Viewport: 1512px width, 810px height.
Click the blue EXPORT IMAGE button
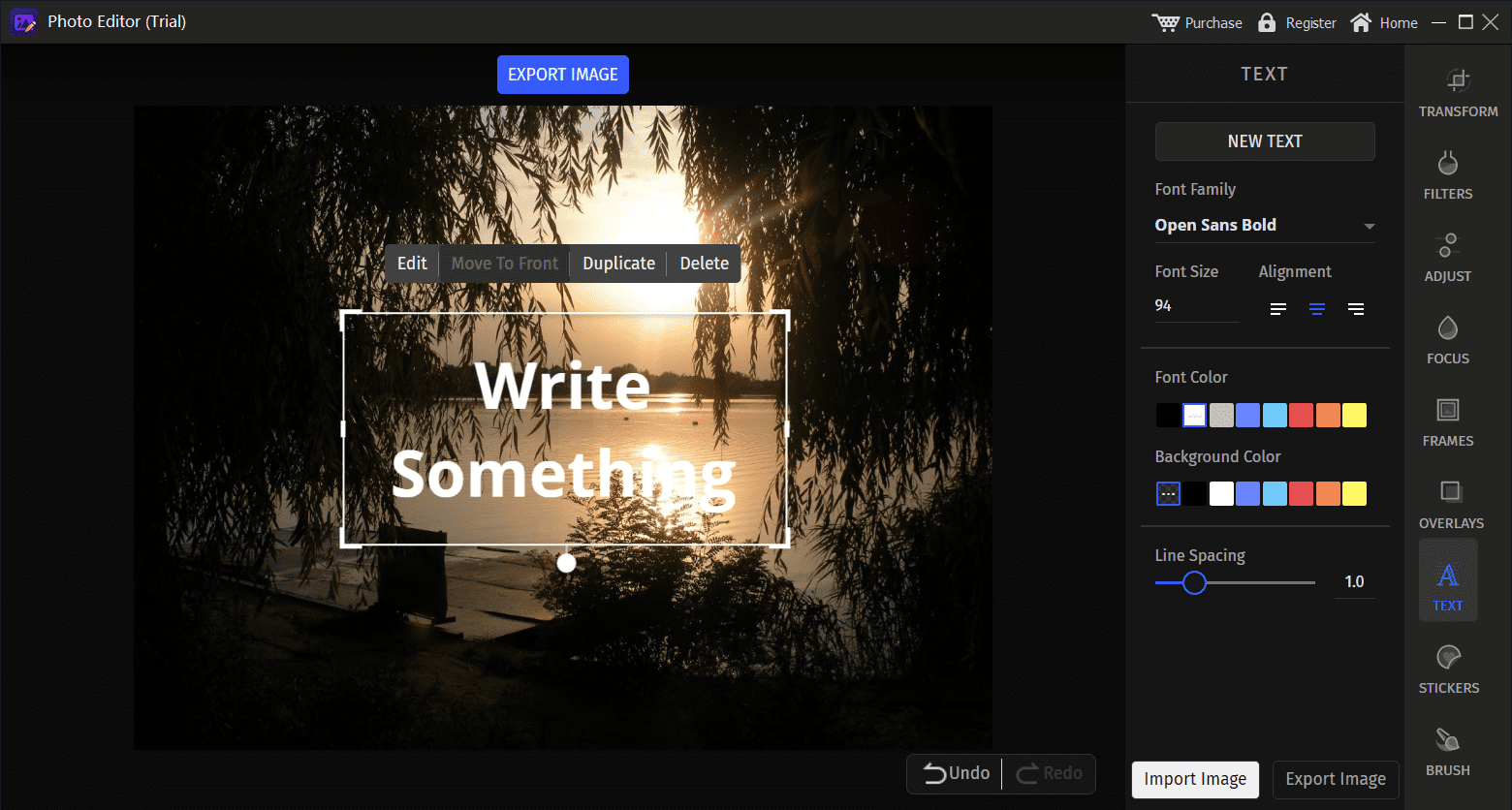[x=563, y=75]
